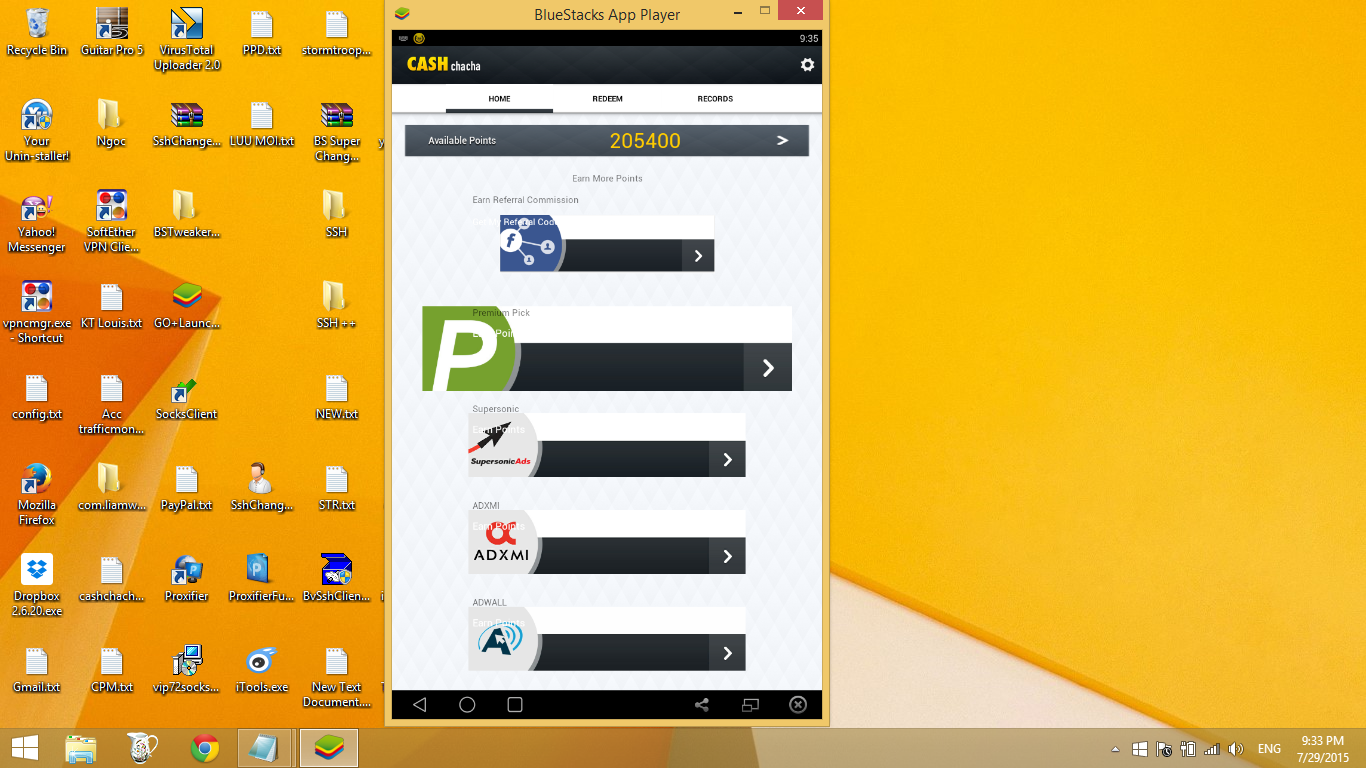
Task: Open the Windows Start button
Action: [24, 748]
